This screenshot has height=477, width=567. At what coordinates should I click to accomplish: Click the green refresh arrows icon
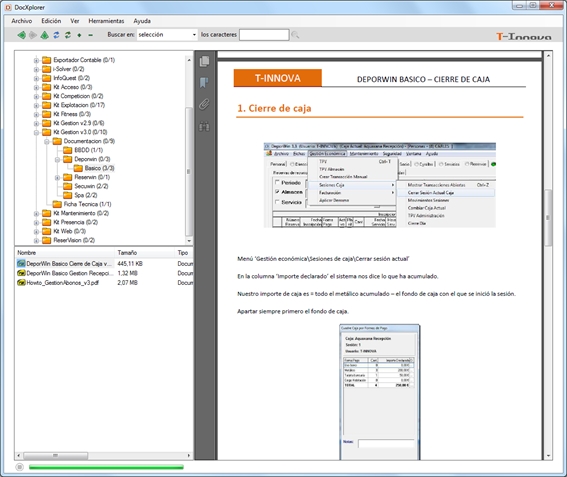pos(68,35)
